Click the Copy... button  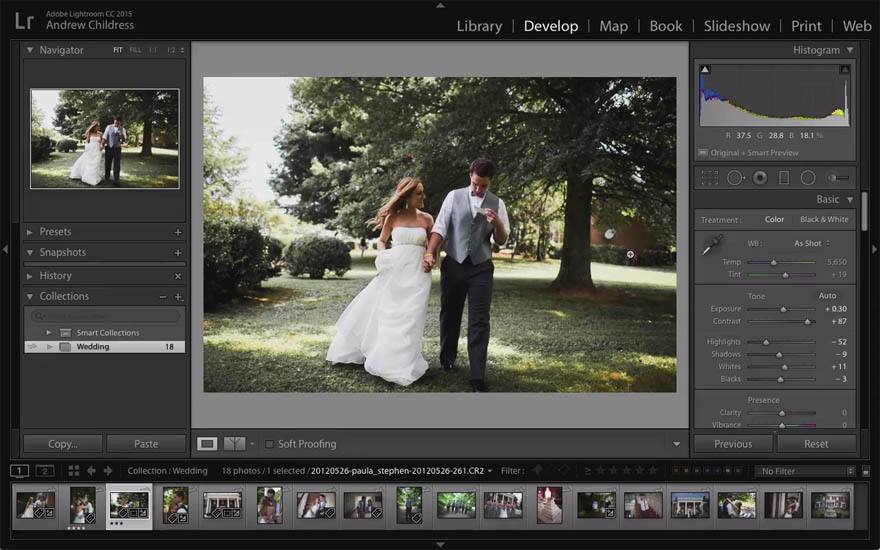coord(63,443)
